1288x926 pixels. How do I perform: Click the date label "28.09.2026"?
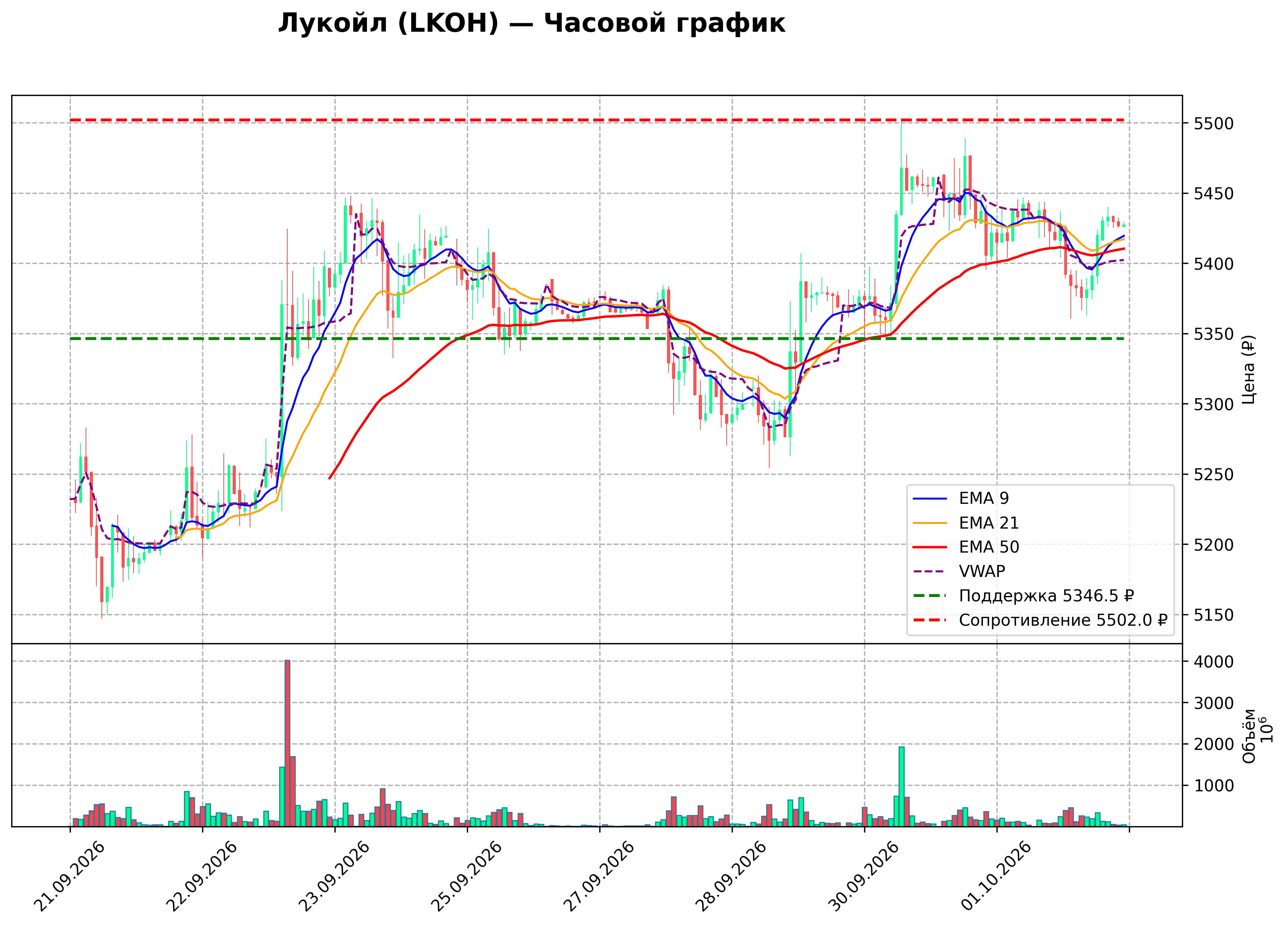tap(731, 877)
